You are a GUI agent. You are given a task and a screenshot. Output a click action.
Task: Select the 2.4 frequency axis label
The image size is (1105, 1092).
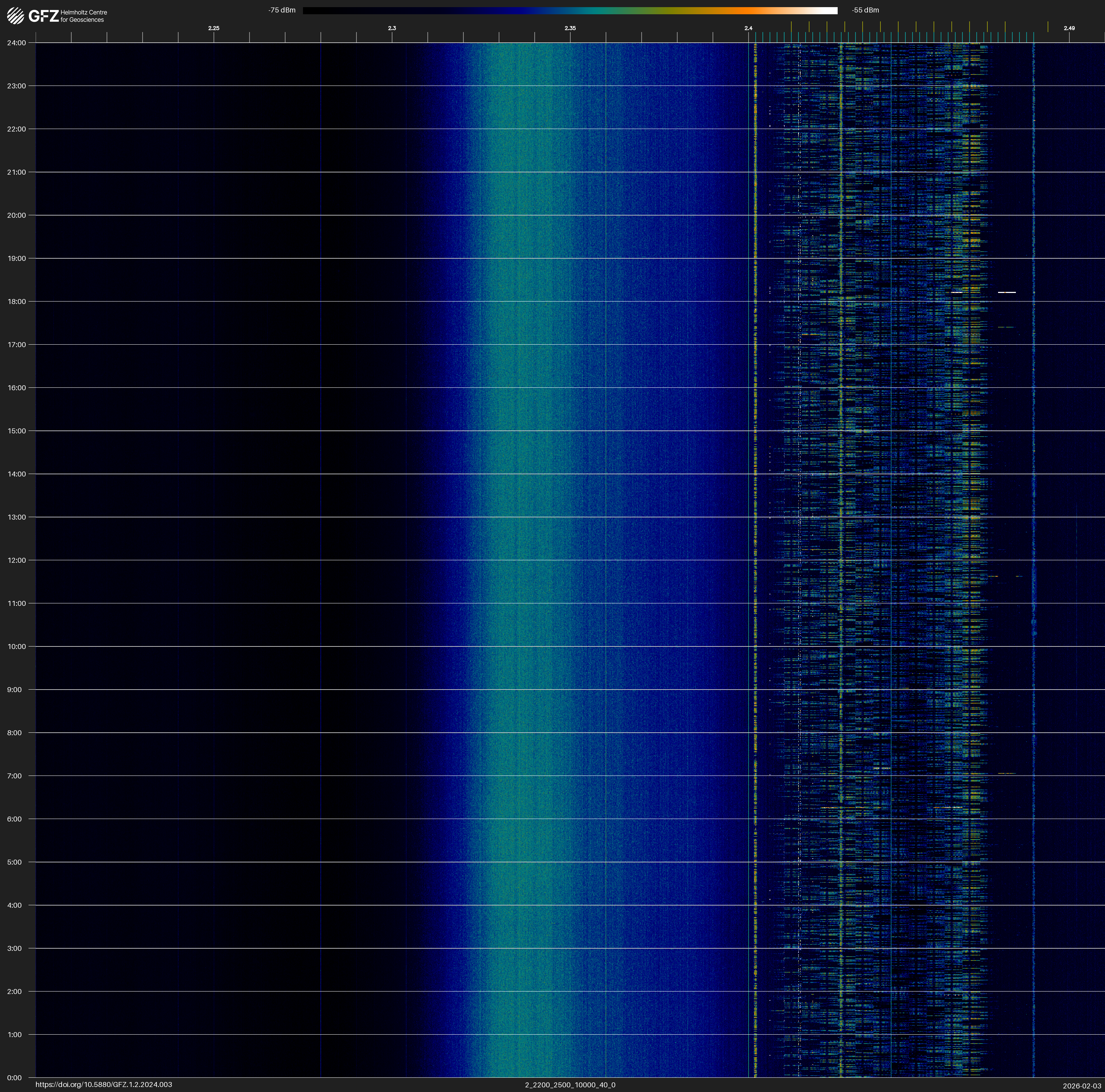748,28
